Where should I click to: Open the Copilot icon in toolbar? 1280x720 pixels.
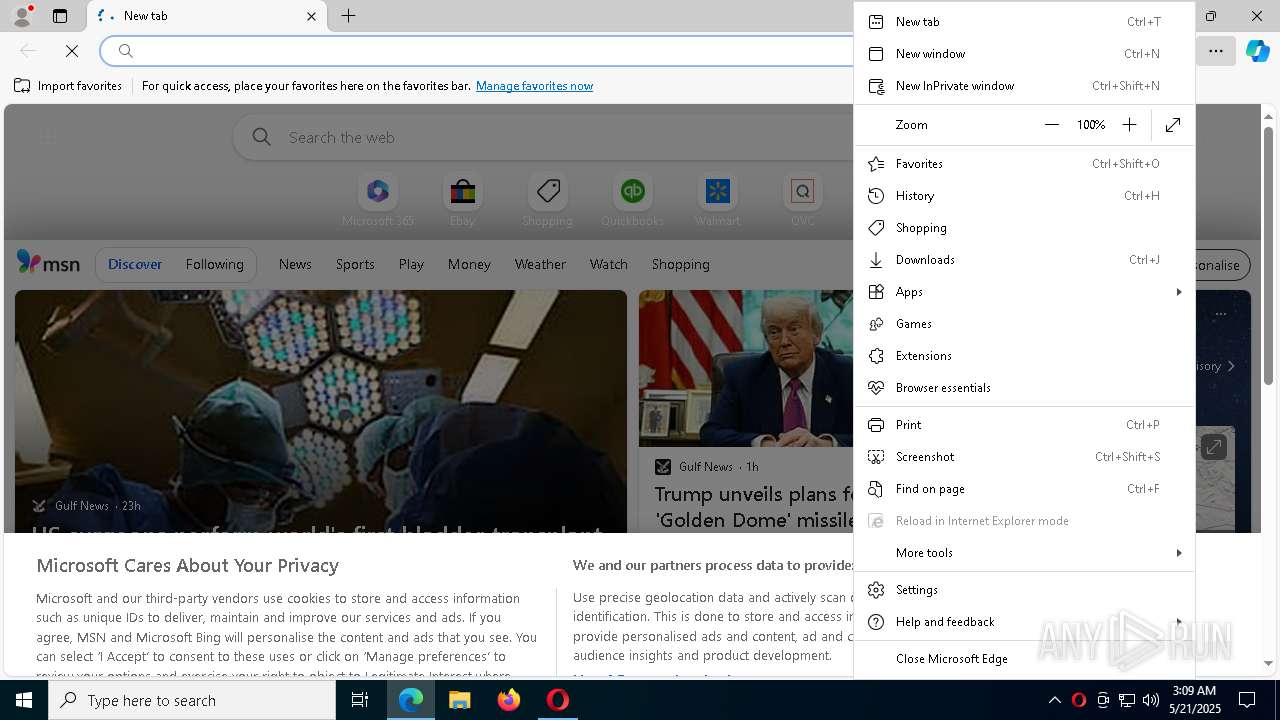coord(1257,50)
